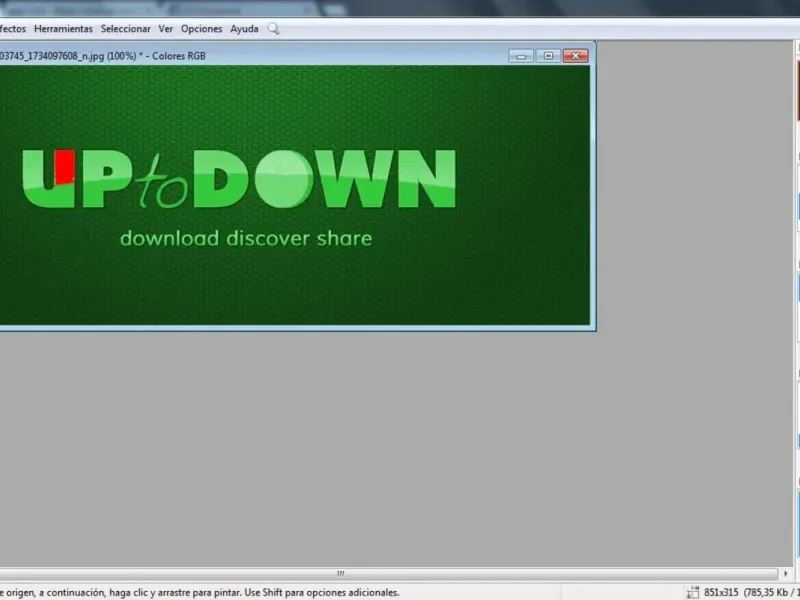The height and width of the screenshot is (600, 800).
Task: Open the Ver menu
Action: click(x=165, y=29)
